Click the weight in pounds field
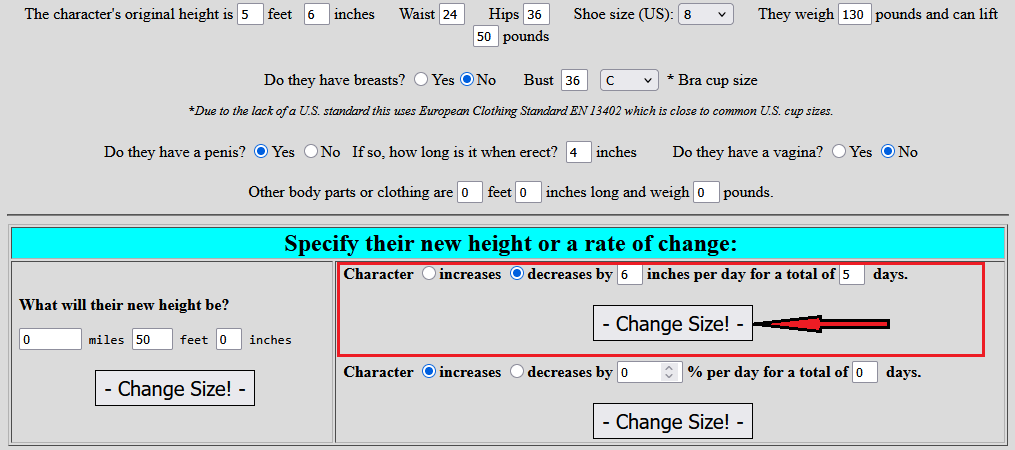The image size is (1015, 450). pyautogui.click(x=854, y=15)
